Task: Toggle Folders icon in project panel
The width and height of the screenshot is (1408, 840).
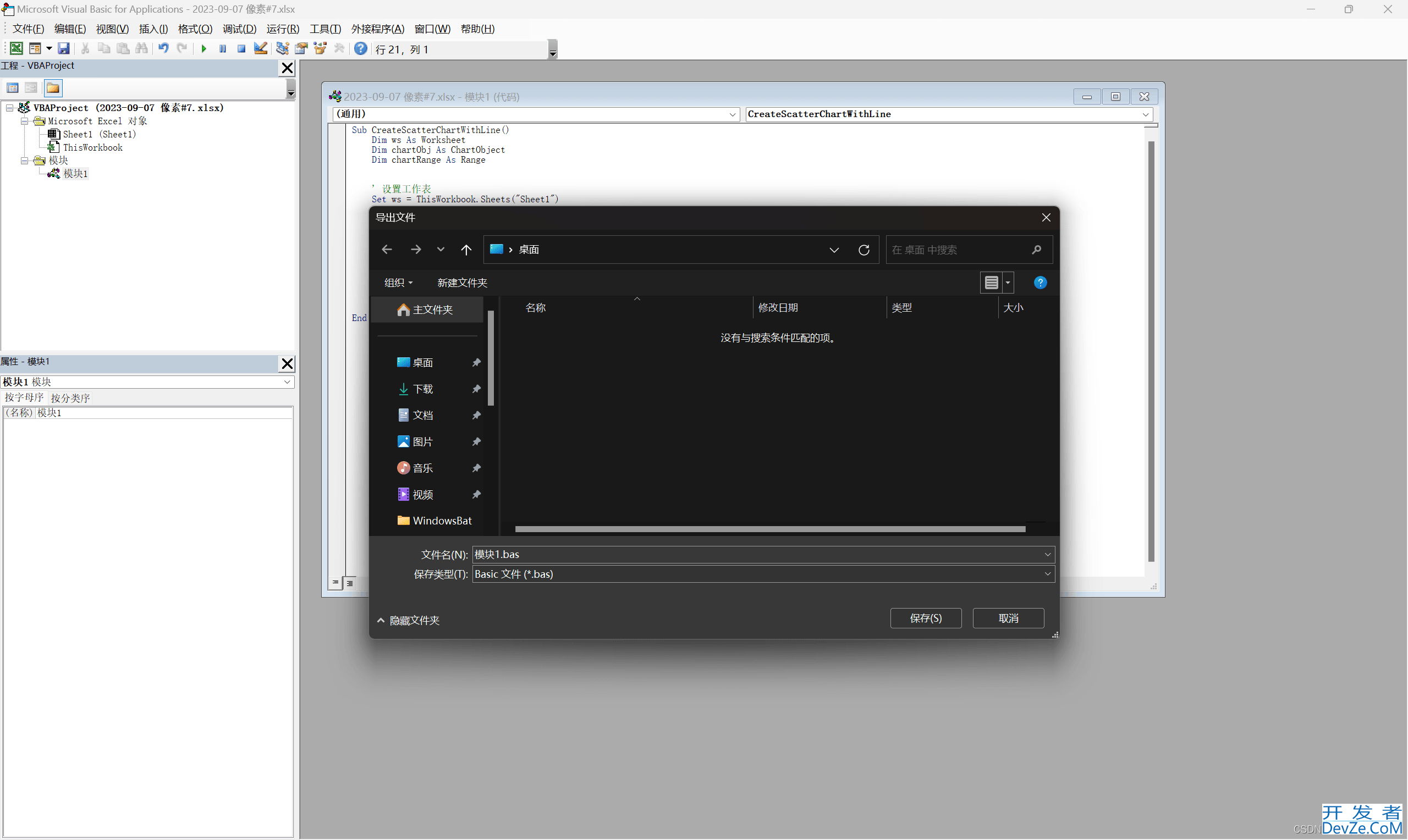Action: 53,88
